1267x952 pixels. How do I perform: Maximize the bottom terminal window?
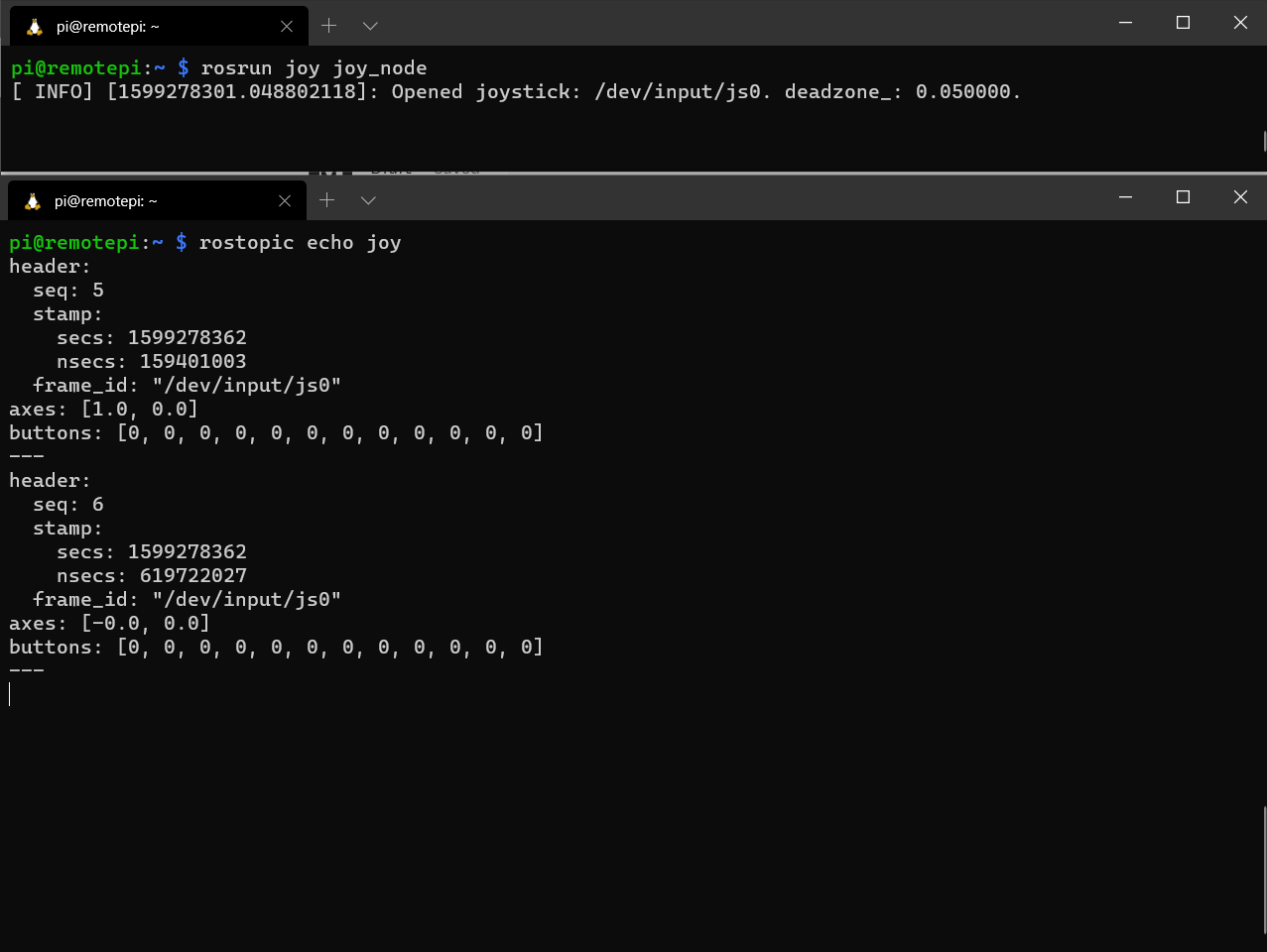(x=1183, y=197)
